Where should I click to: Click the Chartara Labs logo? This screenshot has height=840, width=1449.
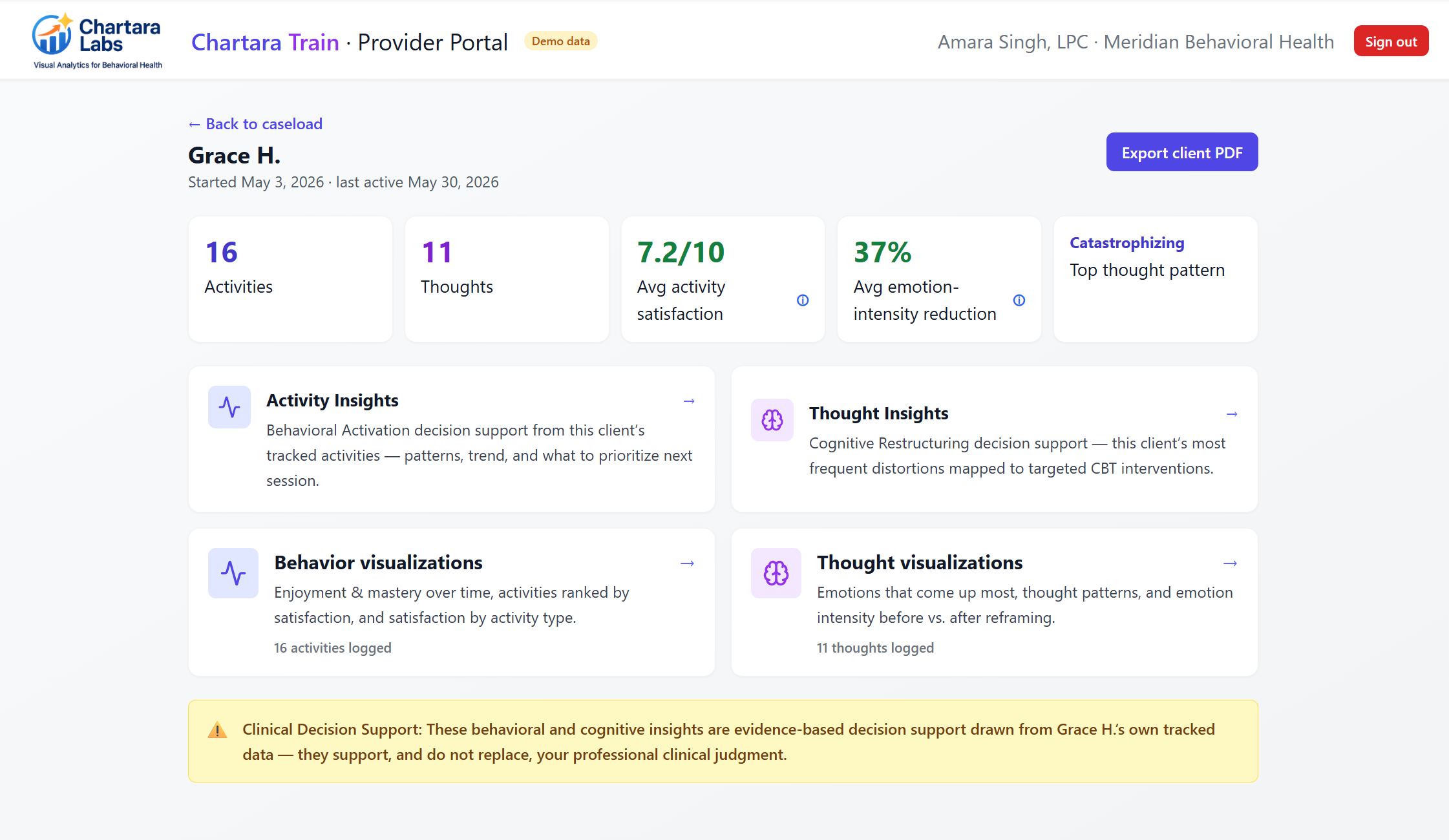(97, 41)
